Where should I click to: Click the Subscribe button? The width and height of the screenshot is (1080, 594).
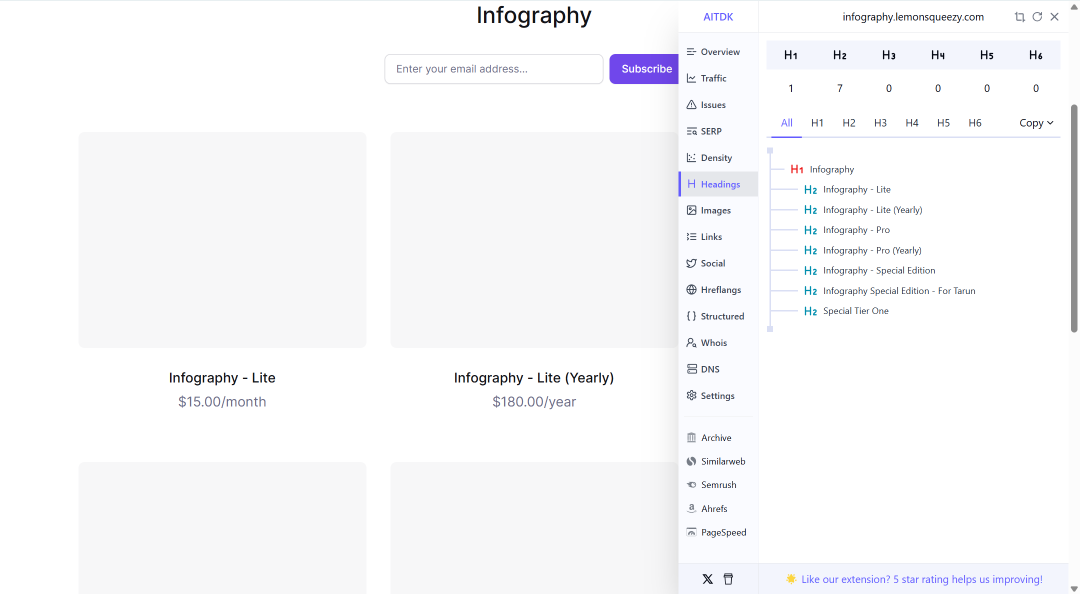point(645,69)
